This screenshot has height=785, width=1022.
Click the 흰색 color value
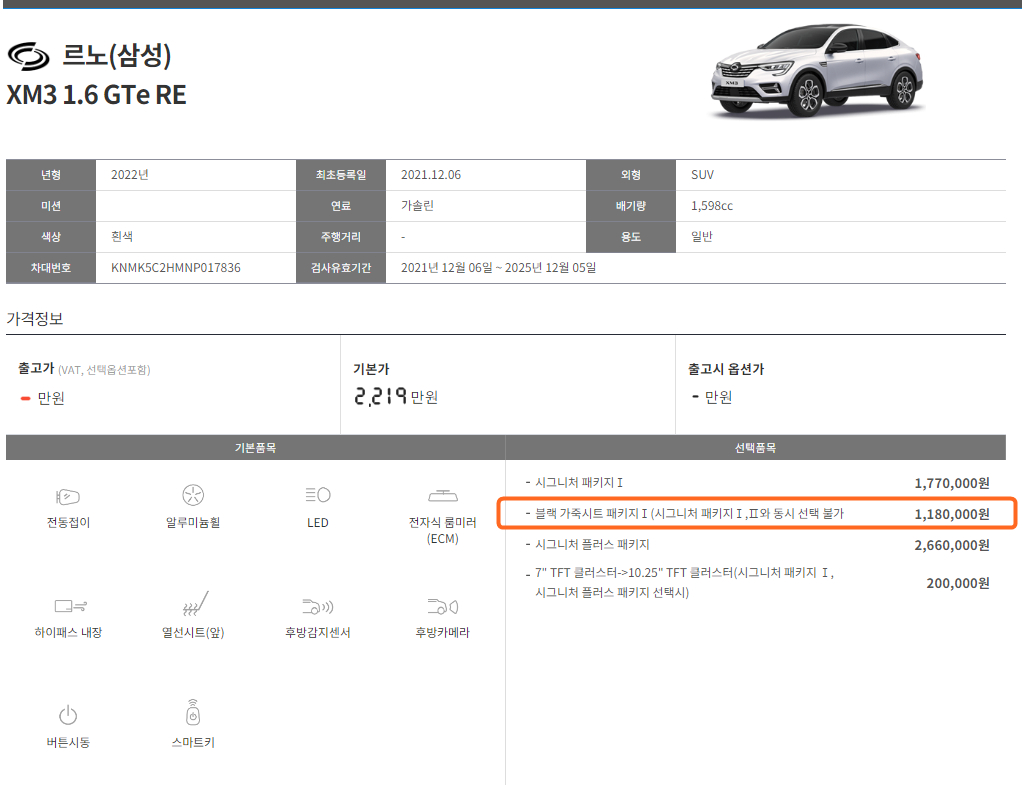tap(122, 237)
